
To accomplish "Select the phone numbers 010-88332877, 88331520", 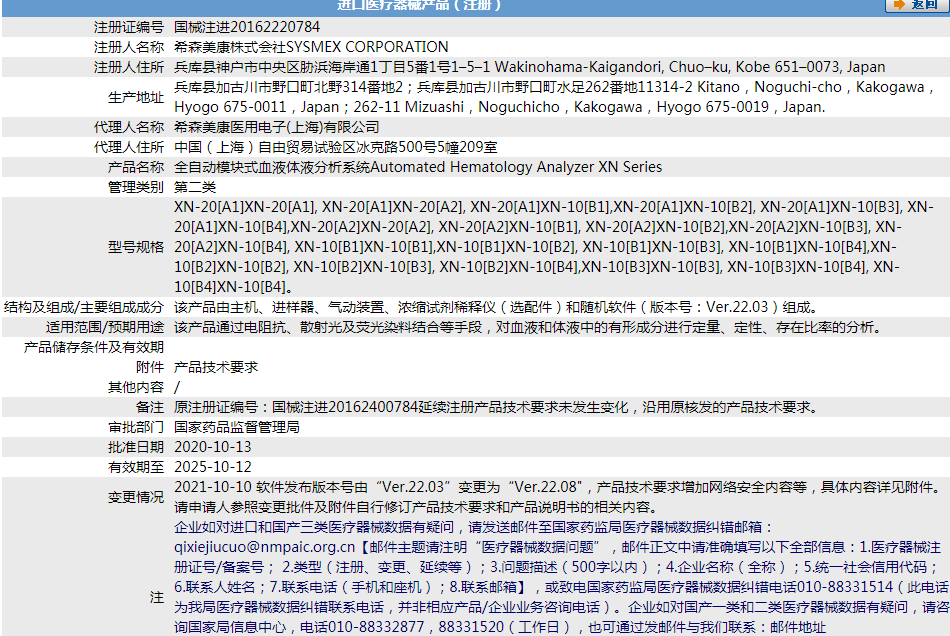I will [x=416, y=627].
